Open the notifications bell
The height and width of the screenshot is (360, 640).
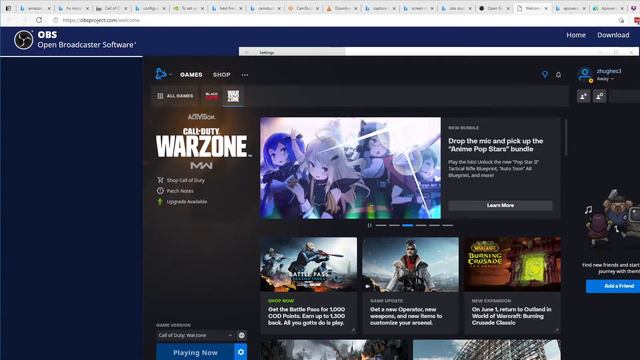(x=558, y=75)
